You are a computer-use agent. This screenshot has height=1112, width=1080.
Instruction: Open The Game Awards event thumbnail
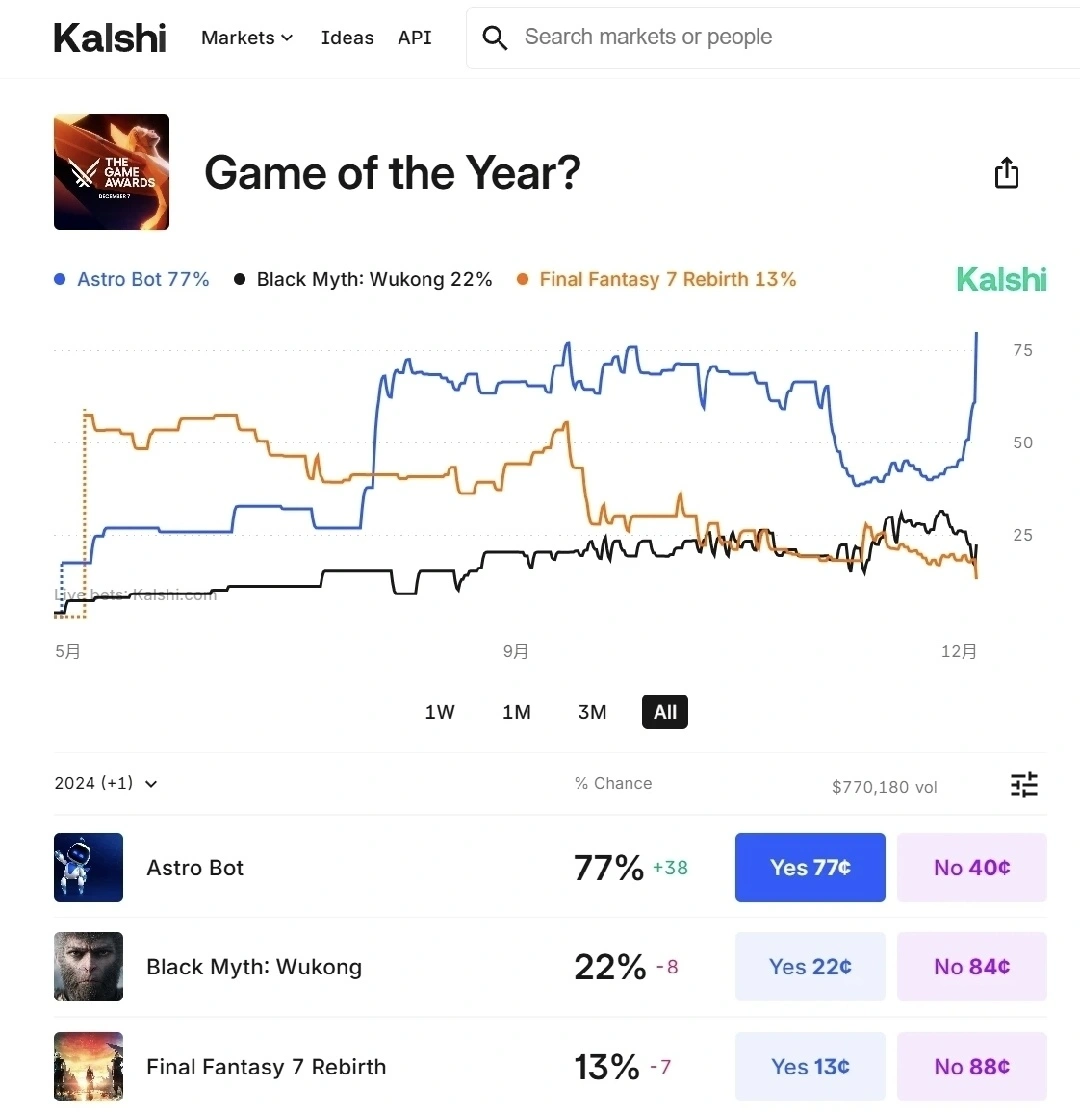pyautogui.click(x=111, y=172)
